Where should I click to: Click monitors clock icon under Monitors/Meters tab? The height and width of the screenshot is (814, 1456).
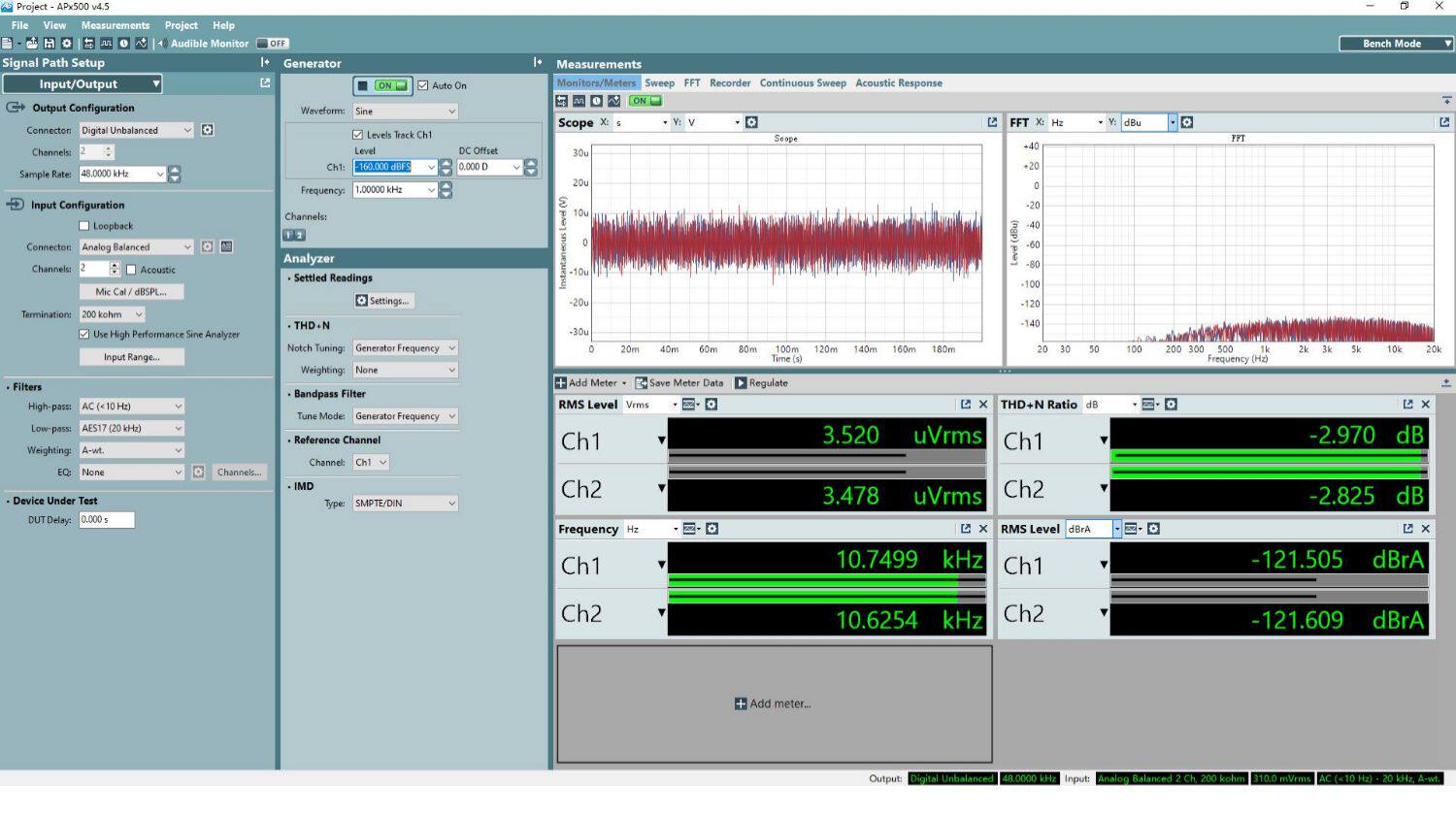(596, 101)
